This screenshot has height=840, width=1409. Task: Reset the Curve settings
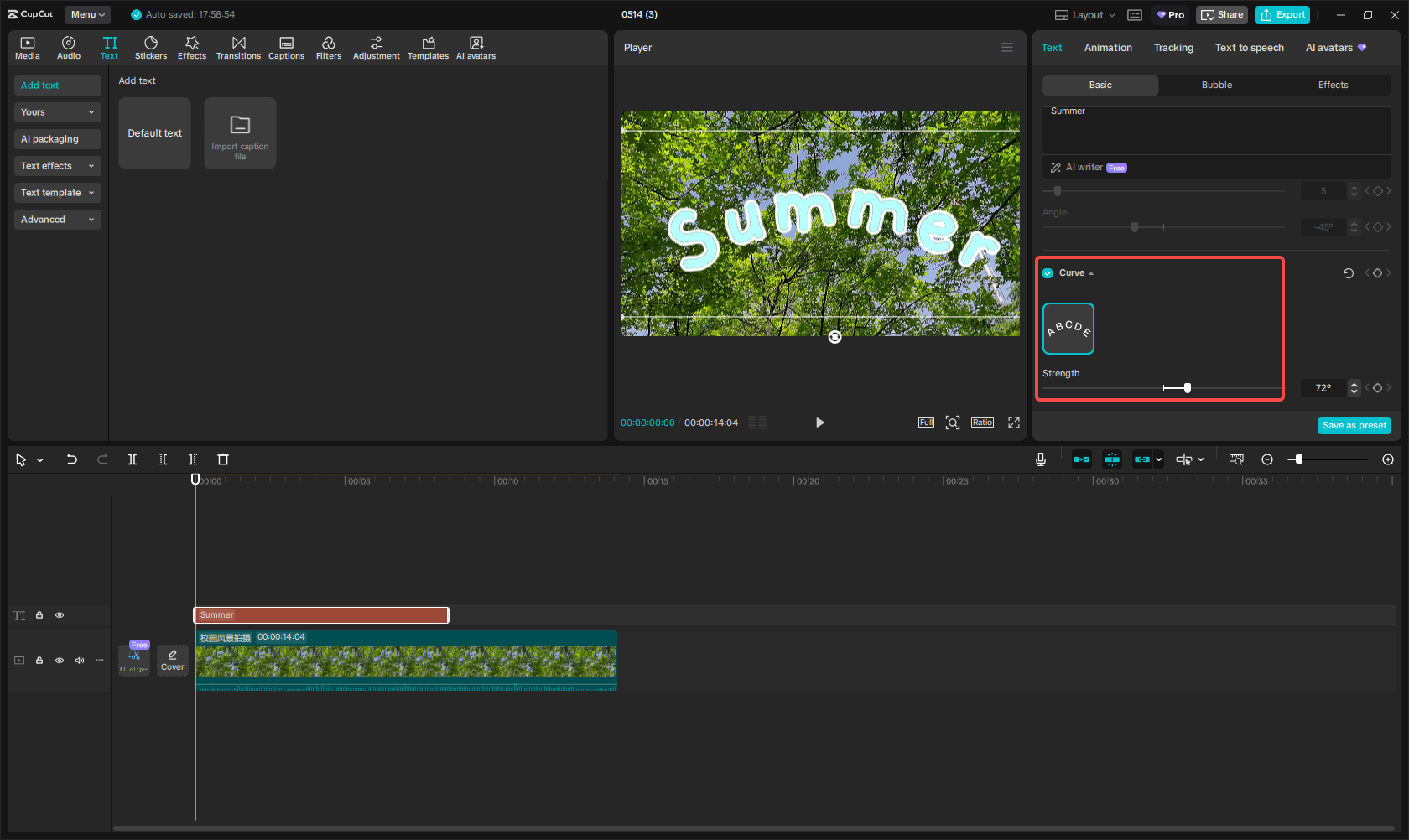(1348, 272)
